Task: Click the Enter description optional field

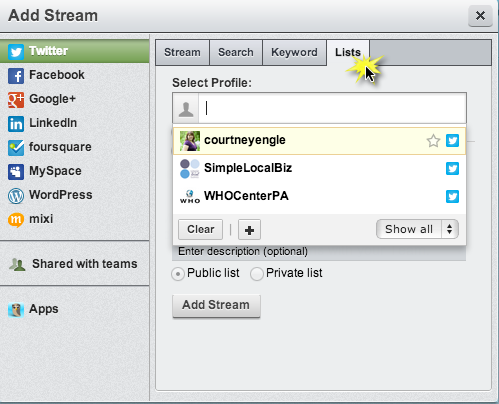Action: pyautogui.click(x=319, y=253)
